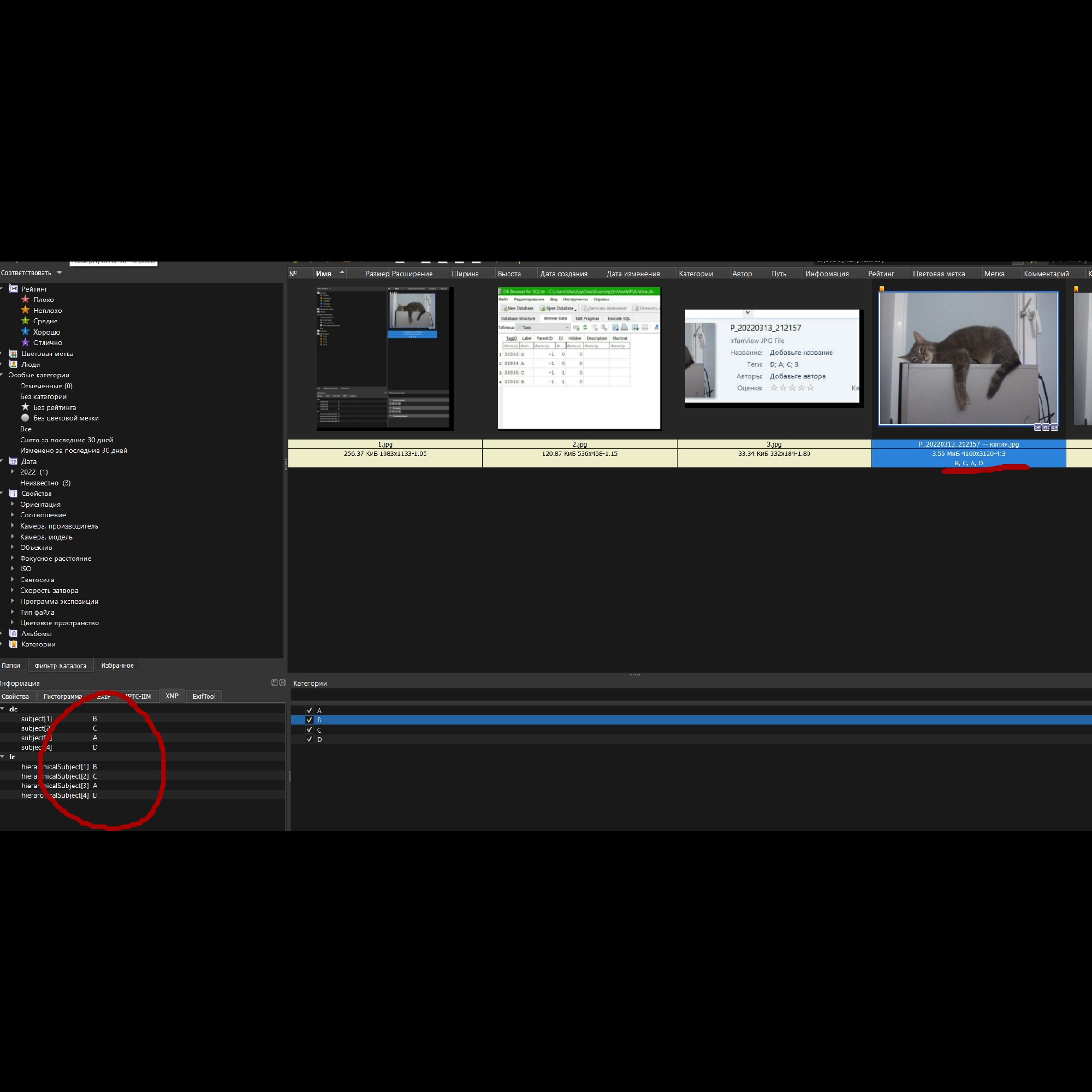The height and width of the screenshot is (1092, 1092).
Task: Open the 'Гистограмма' tab
Action: [62, 696]
